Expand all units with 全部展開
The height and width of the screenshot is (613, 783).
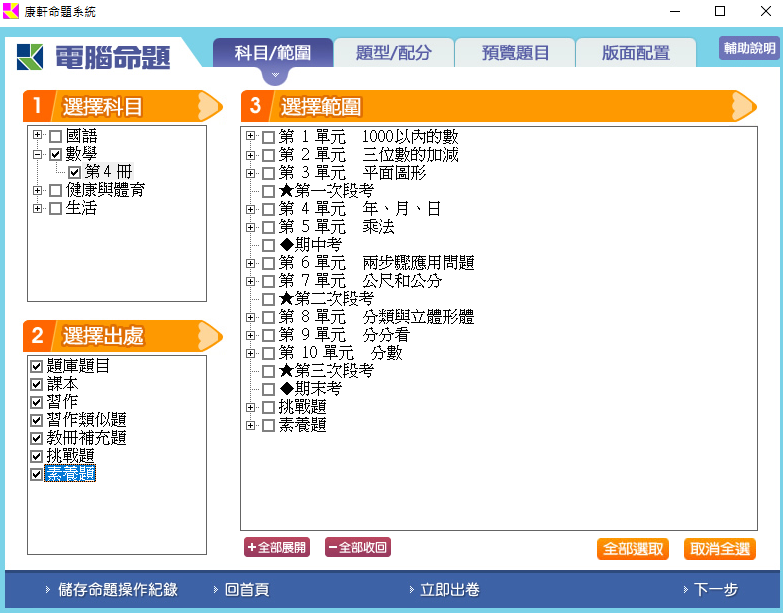click(277, 547)
